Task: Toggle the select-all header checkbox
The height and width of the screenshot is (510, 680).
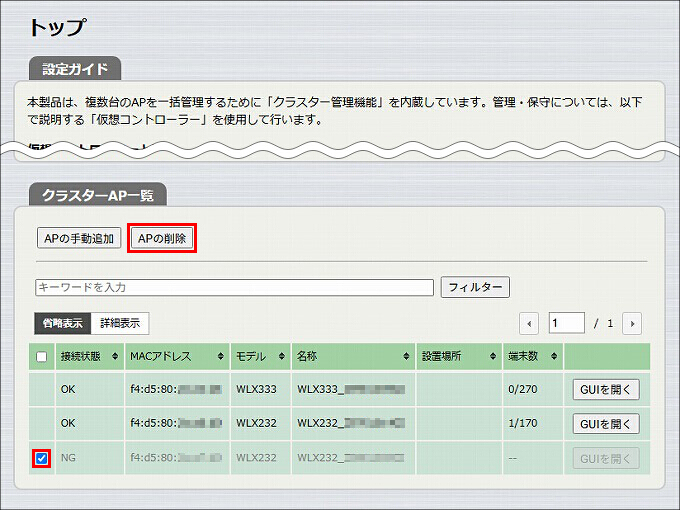Action: tap(42, 356)
